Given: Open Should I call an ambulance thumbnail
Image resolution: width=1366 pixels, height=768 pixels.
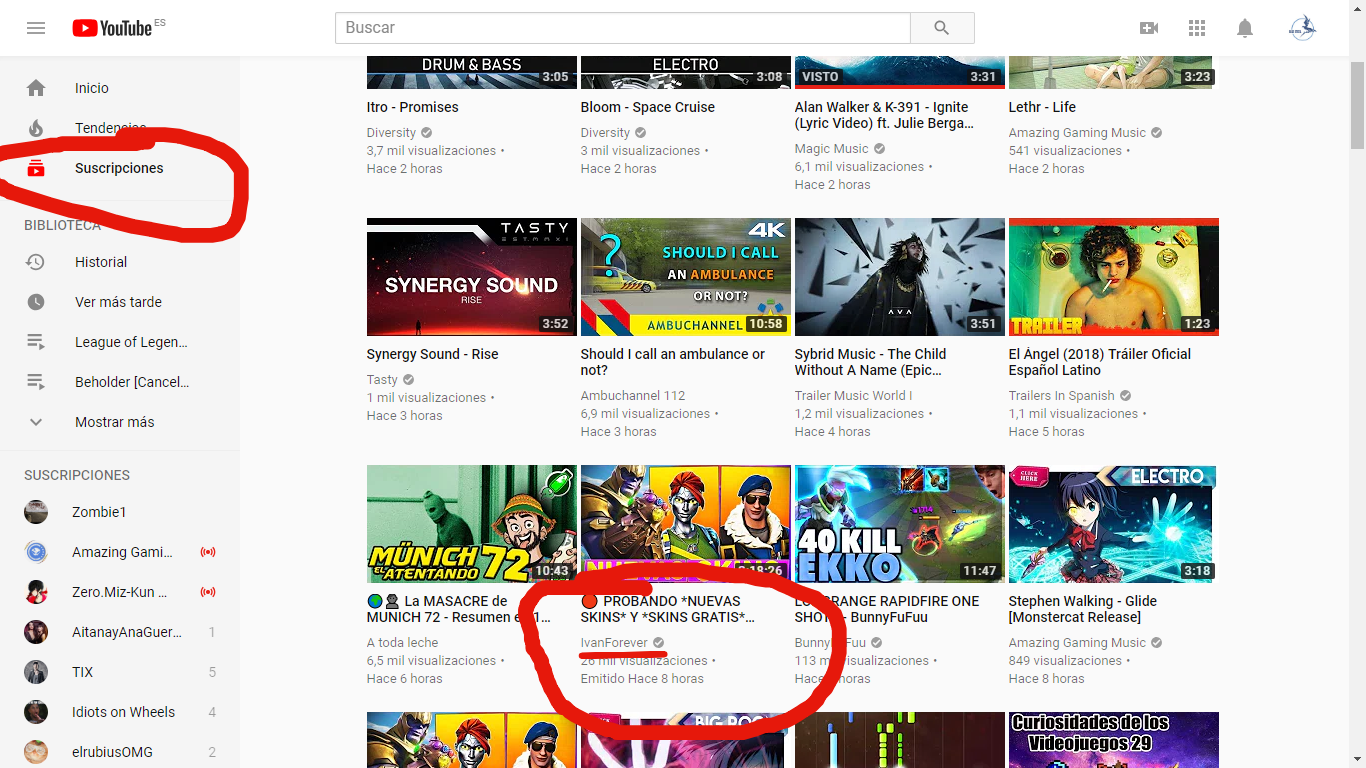Looking at the screenshot, I should 686,277.
